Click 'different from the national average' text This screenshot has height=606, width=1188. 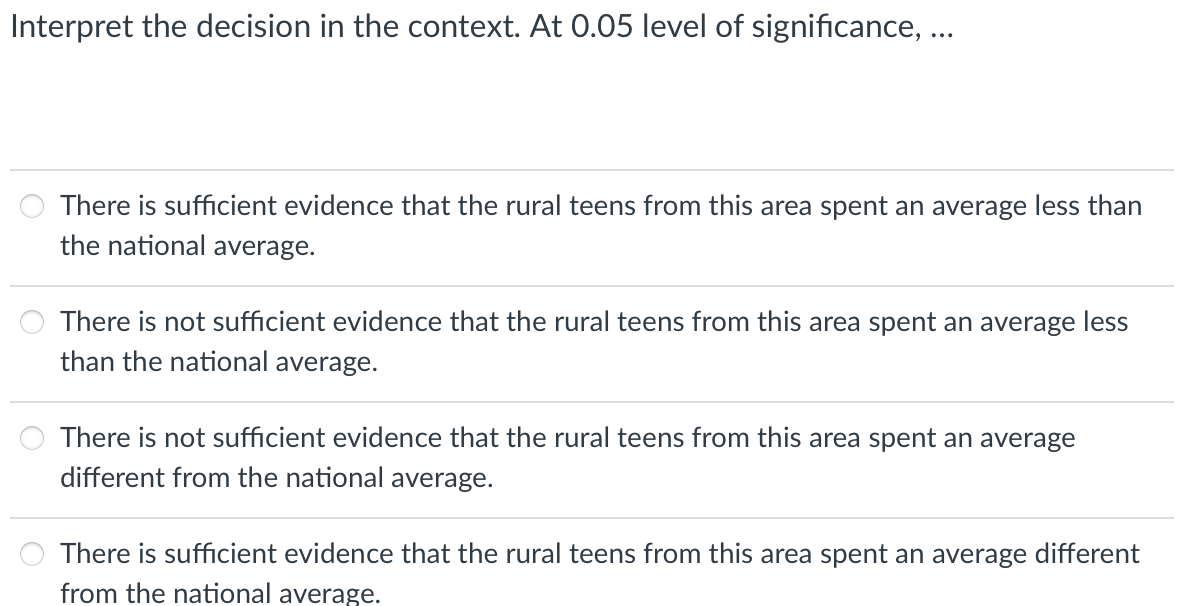coord(276,478)
